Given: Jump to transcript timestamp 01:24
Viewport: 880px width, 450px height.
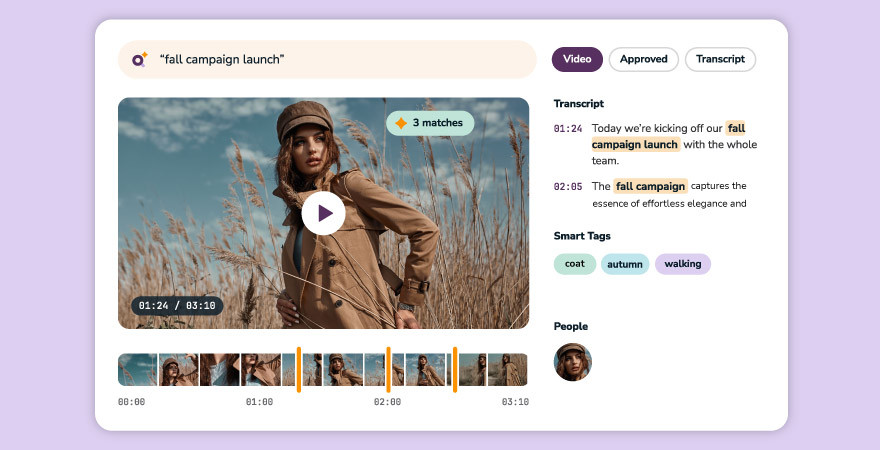Looking at the screenshot, I should point(568,128).
